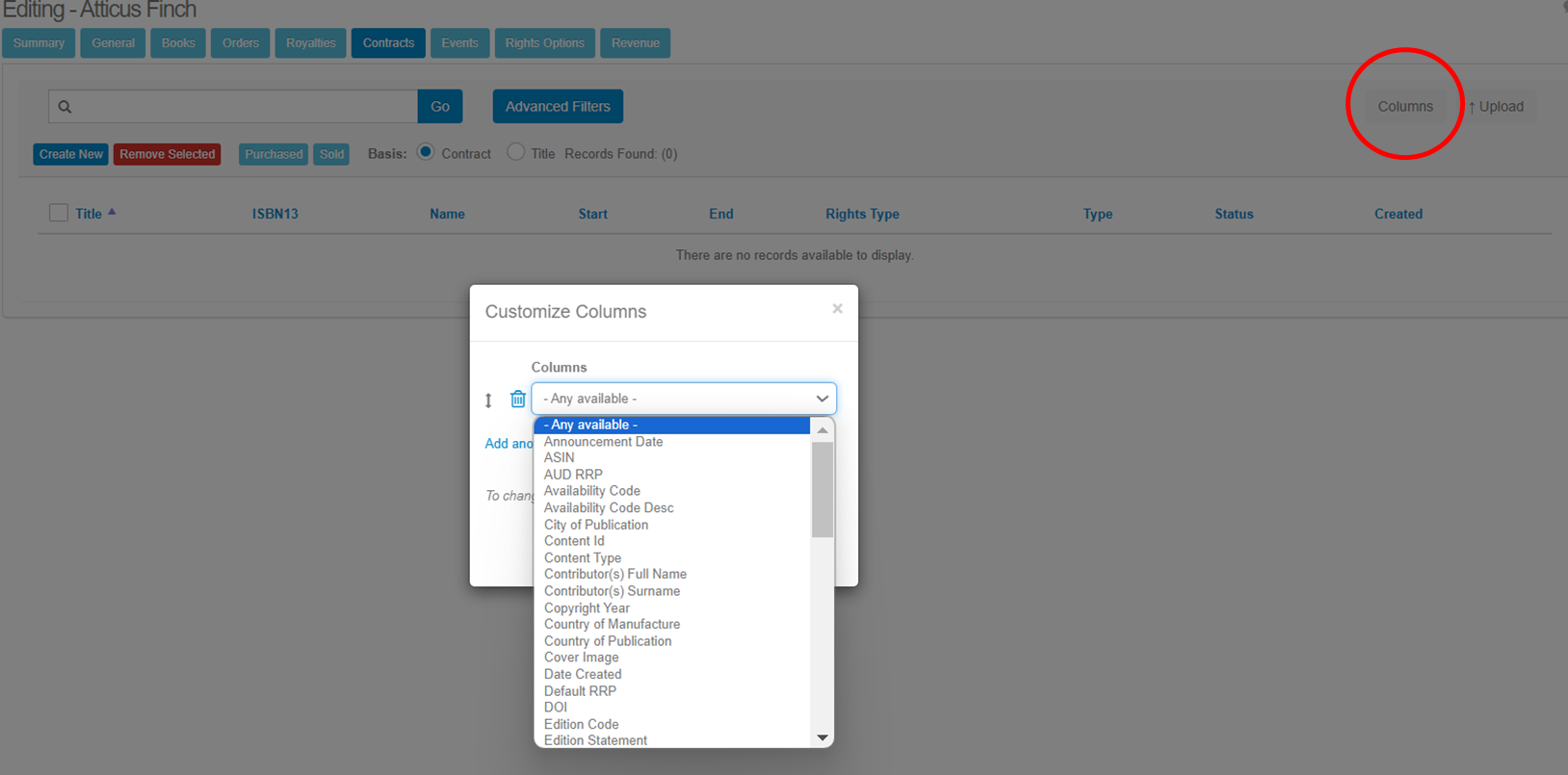
Task: Open Advanced Filters
Action: 558,107
